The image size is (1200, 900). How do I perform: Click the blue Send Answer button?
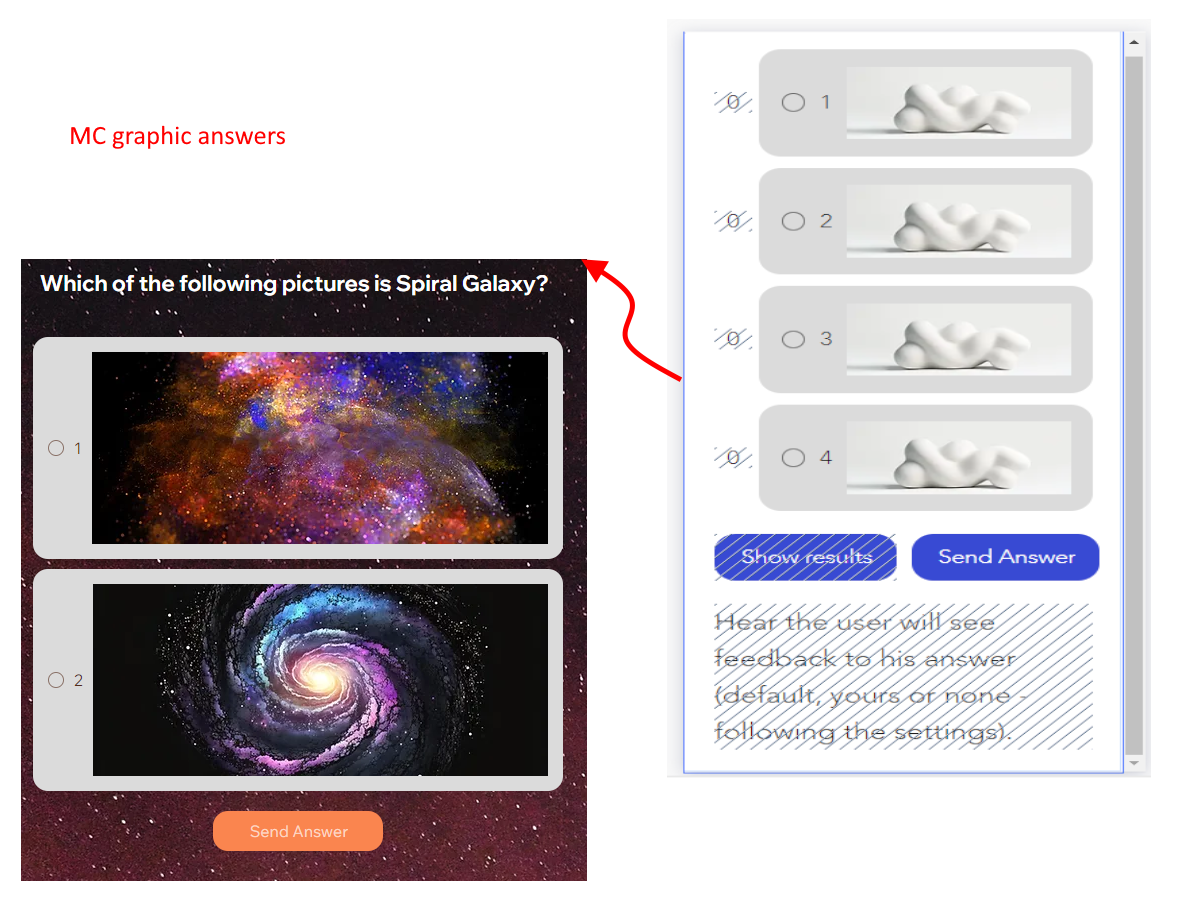coord(1006,557)
